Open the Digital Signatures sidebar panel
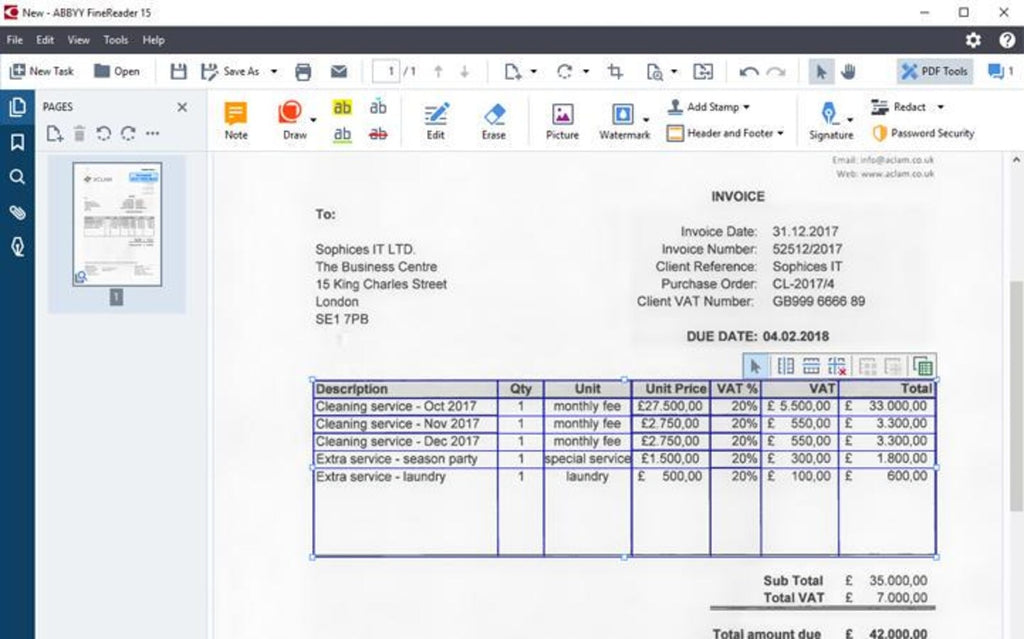 click(x=18, y=247)
